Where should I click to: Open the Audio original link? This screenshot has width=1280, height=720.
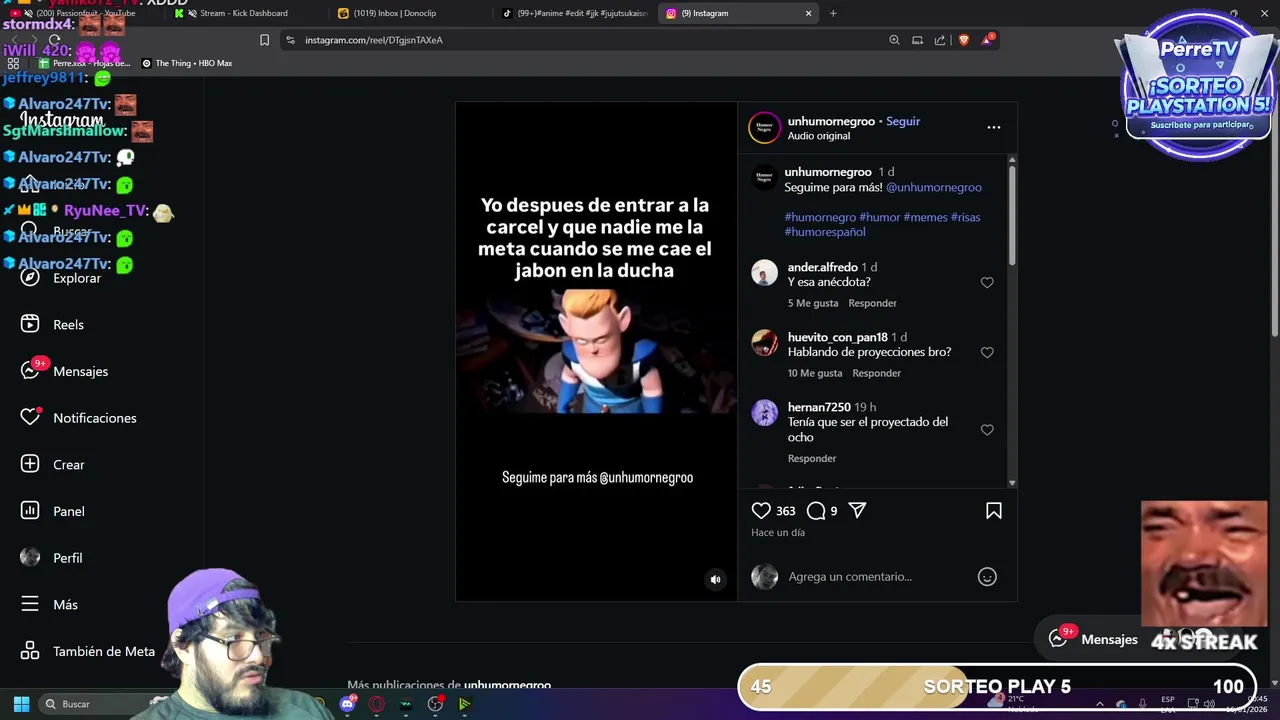(818, 136)
